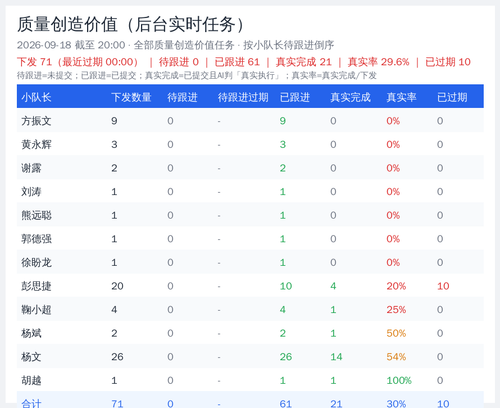Screen dimensions: 500x408
Task: Click 彭思捷's 真实完成 value 4
Action: pyautogui.click(x=333, y=286)
